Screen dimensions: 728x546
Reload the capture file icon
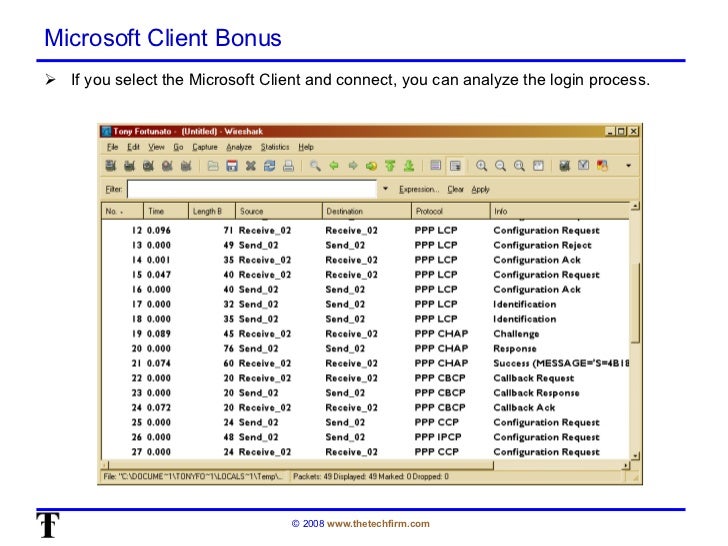pyautogui.click(x=269, y=166)
